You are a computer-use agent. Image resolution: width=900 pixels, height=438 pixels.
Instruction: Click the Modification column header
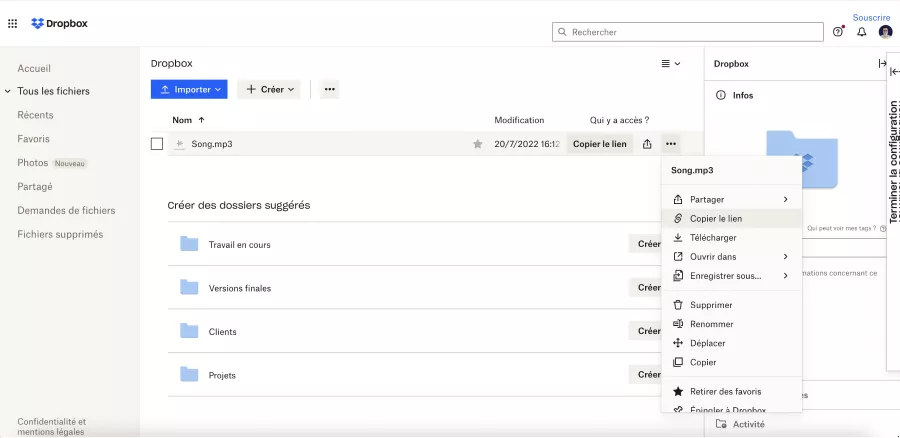pyautogui.click(x=519, y=120)
